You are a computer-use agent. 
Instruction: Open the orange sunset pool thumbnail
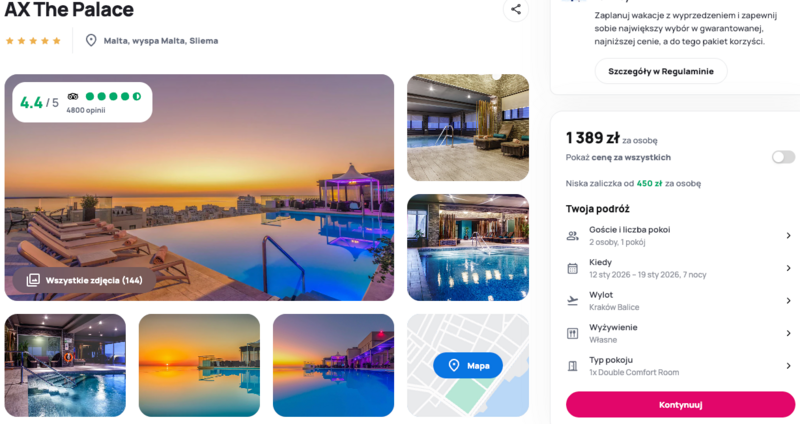(199, 365)
